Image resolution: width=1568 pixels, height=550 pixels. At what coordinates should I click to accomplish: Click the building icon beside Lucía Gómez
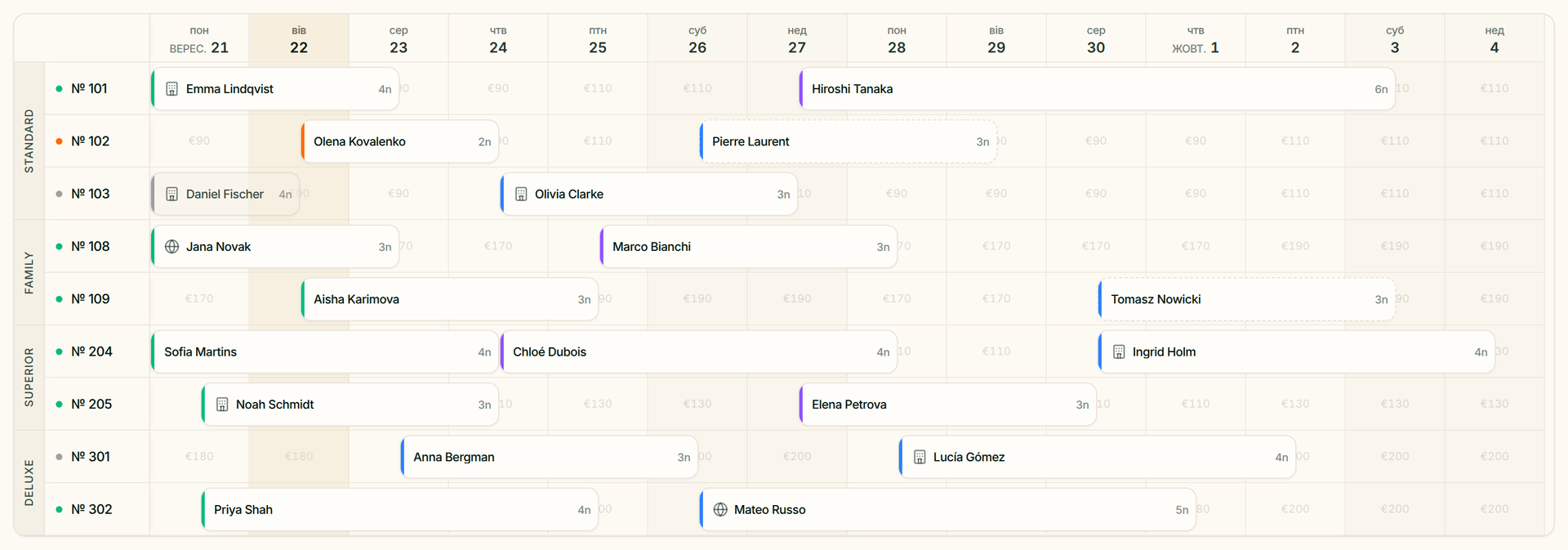920,457
